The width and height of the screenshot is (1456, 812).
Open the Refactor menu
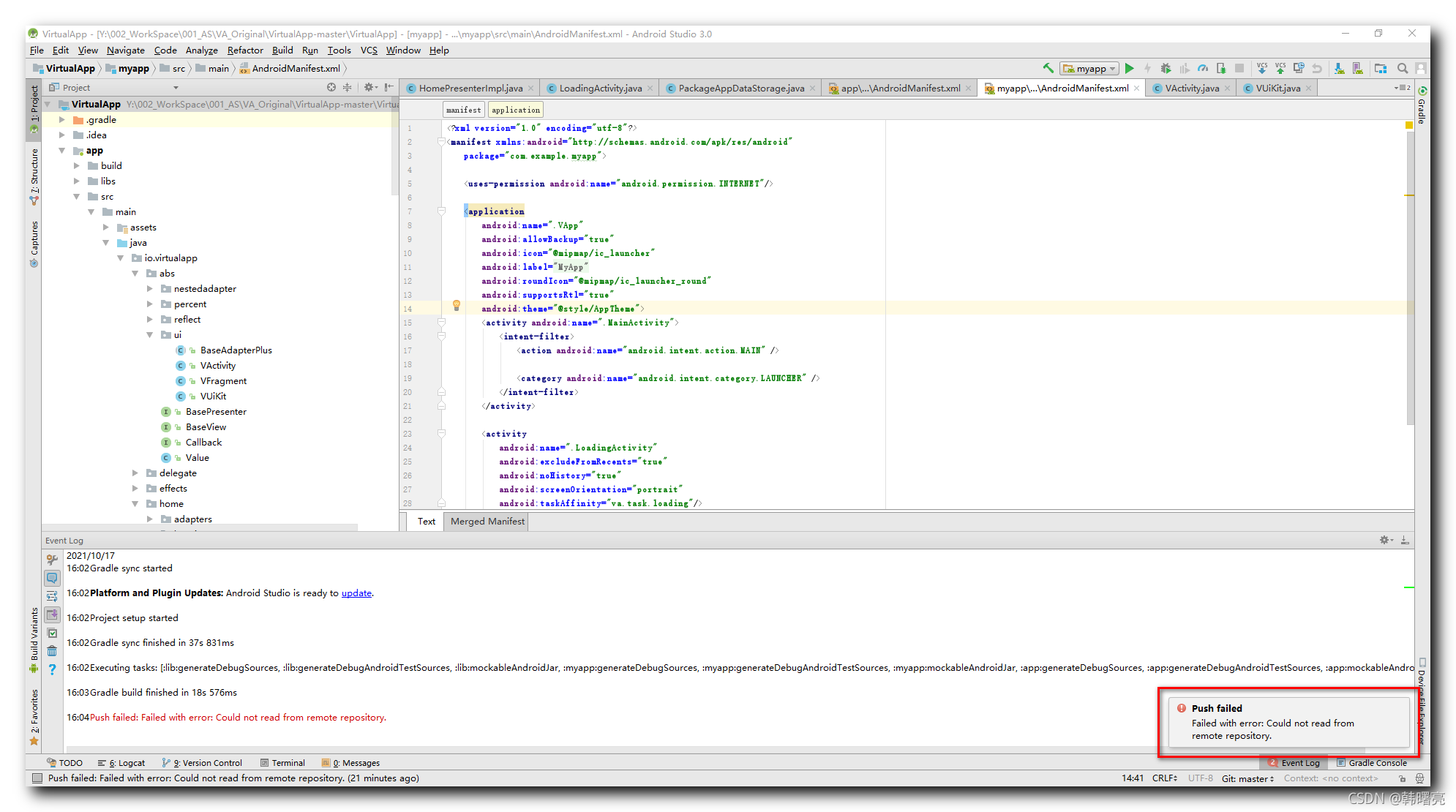click(x=244, y=50)
